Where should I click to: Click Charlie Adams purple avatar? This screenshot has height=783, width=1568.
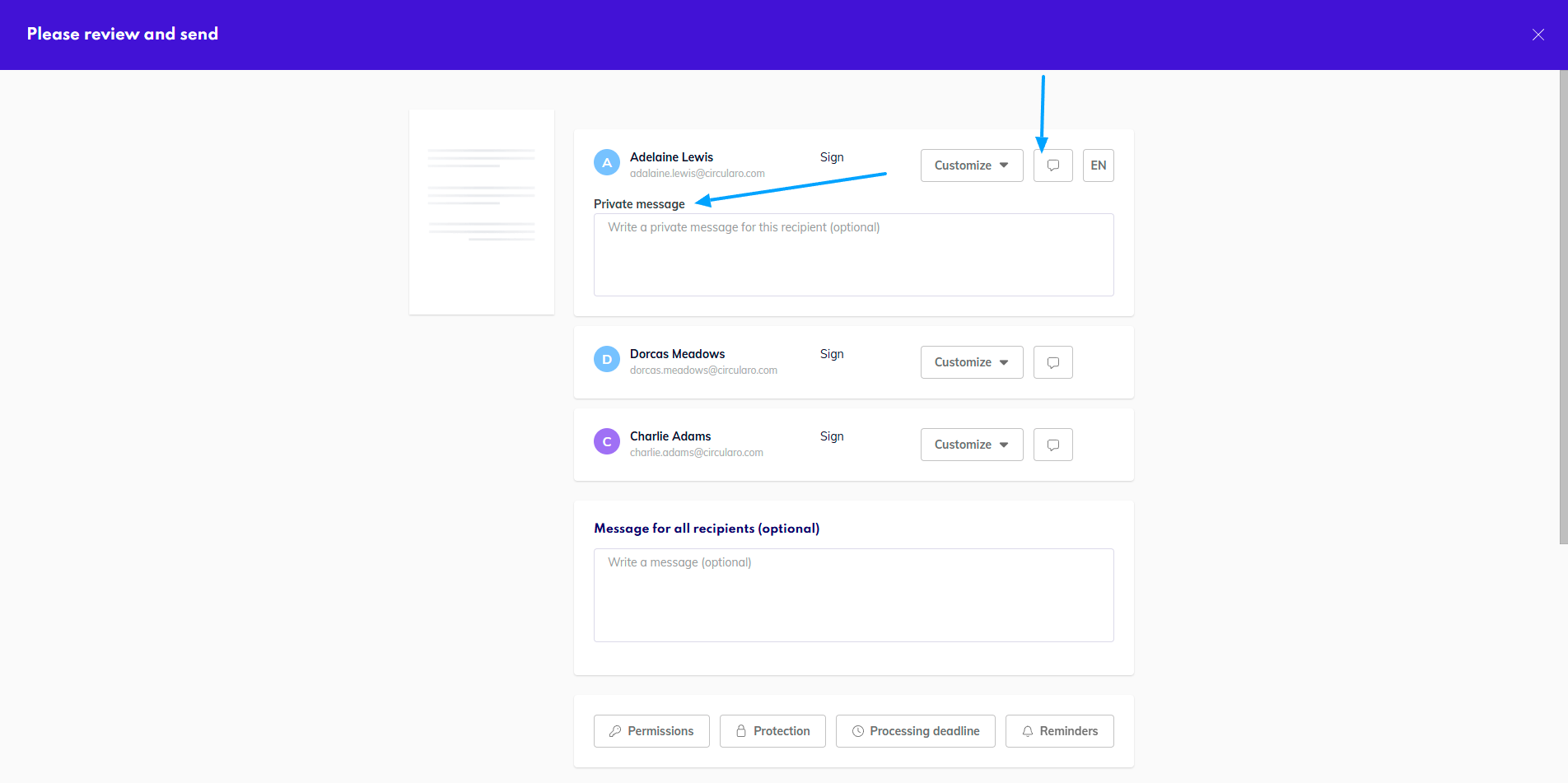(607, 442)
